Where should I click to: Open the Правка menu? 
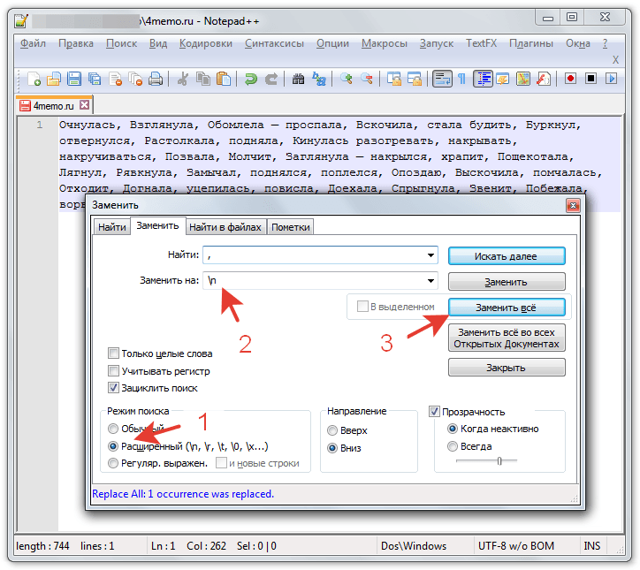coord(76,43)
